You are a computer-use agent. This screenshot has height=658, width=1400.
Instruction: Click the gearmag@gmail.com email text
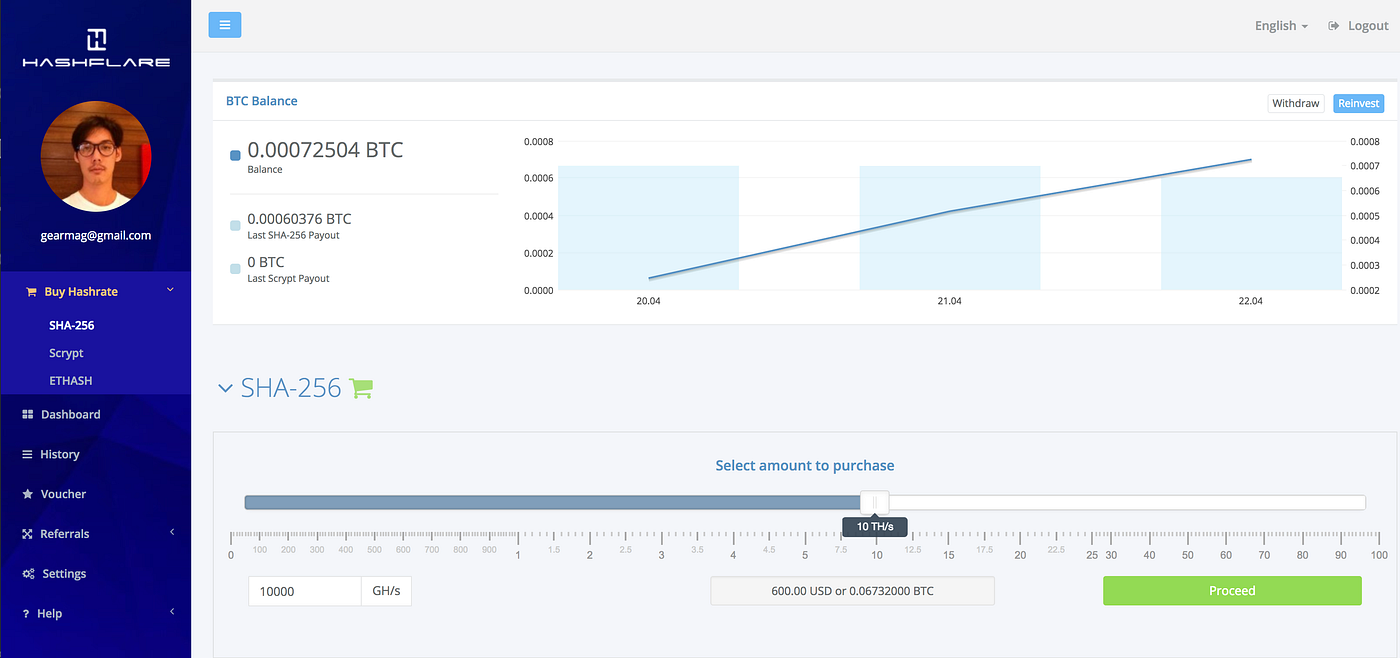click(97, 236)
